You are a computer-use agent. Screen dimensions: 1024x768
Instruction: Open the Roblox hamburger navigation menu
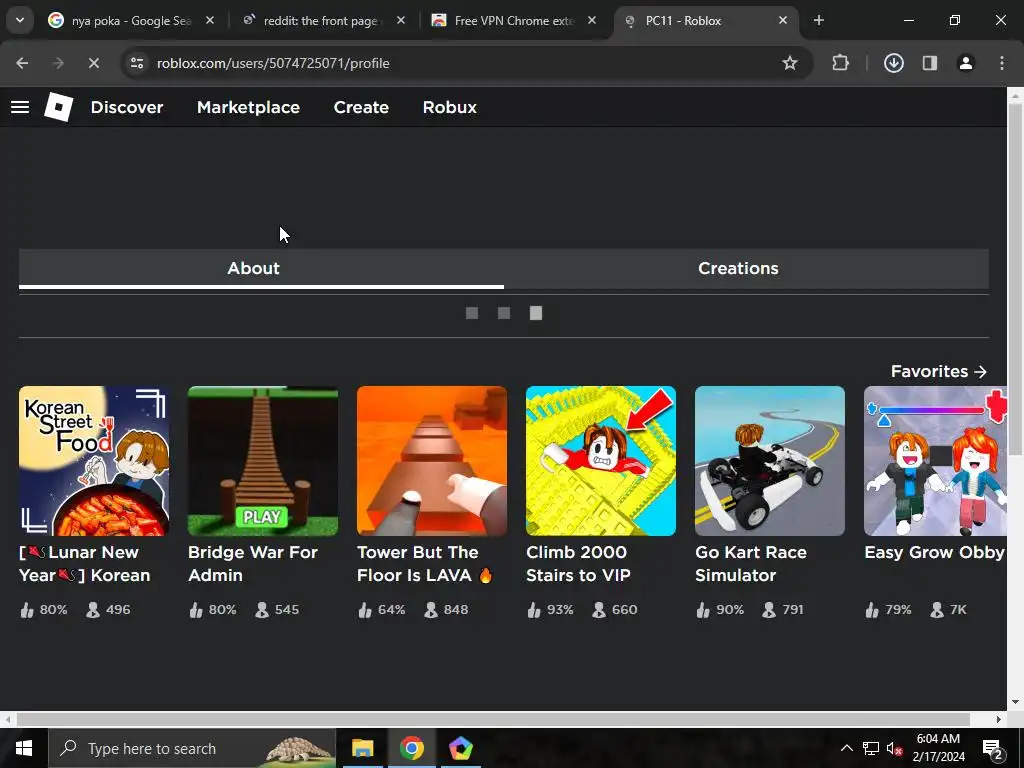pyautogui.click(x=20, y=107)
